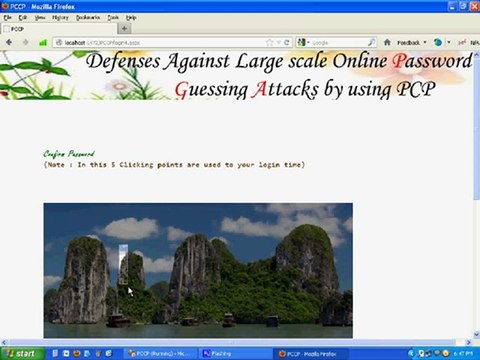Open the dropdown arrow beside globe icon
Viewport: 480px width, 360px height.
point(449,42)
